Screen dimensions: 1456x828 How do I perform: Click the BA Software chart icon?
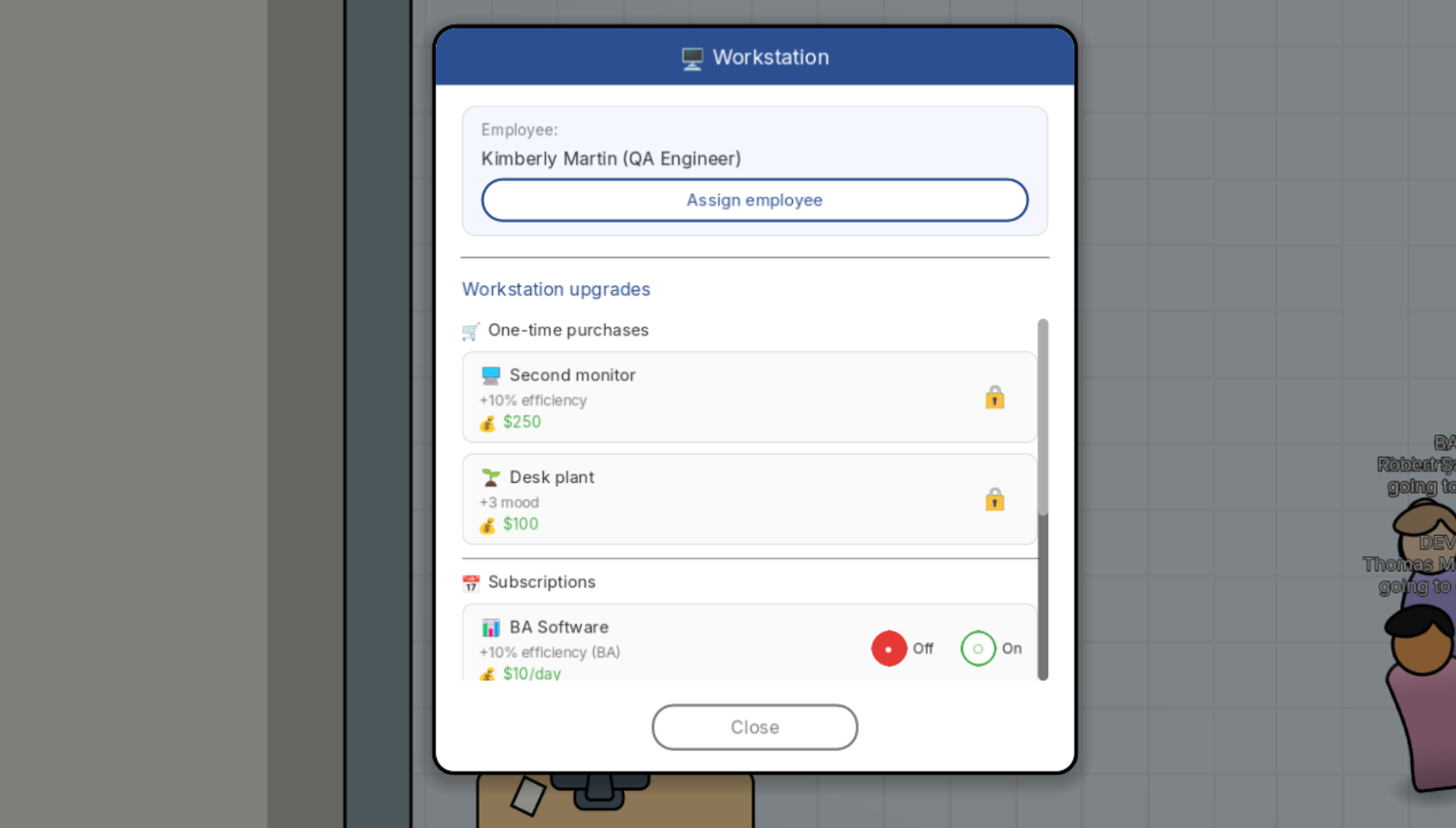tap(491, 628)
